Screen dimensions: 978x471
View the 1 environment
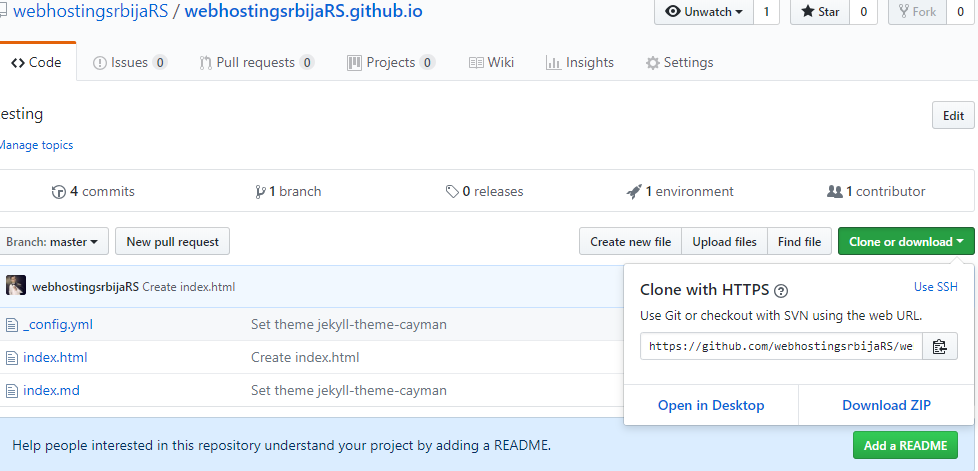(680, 192)
